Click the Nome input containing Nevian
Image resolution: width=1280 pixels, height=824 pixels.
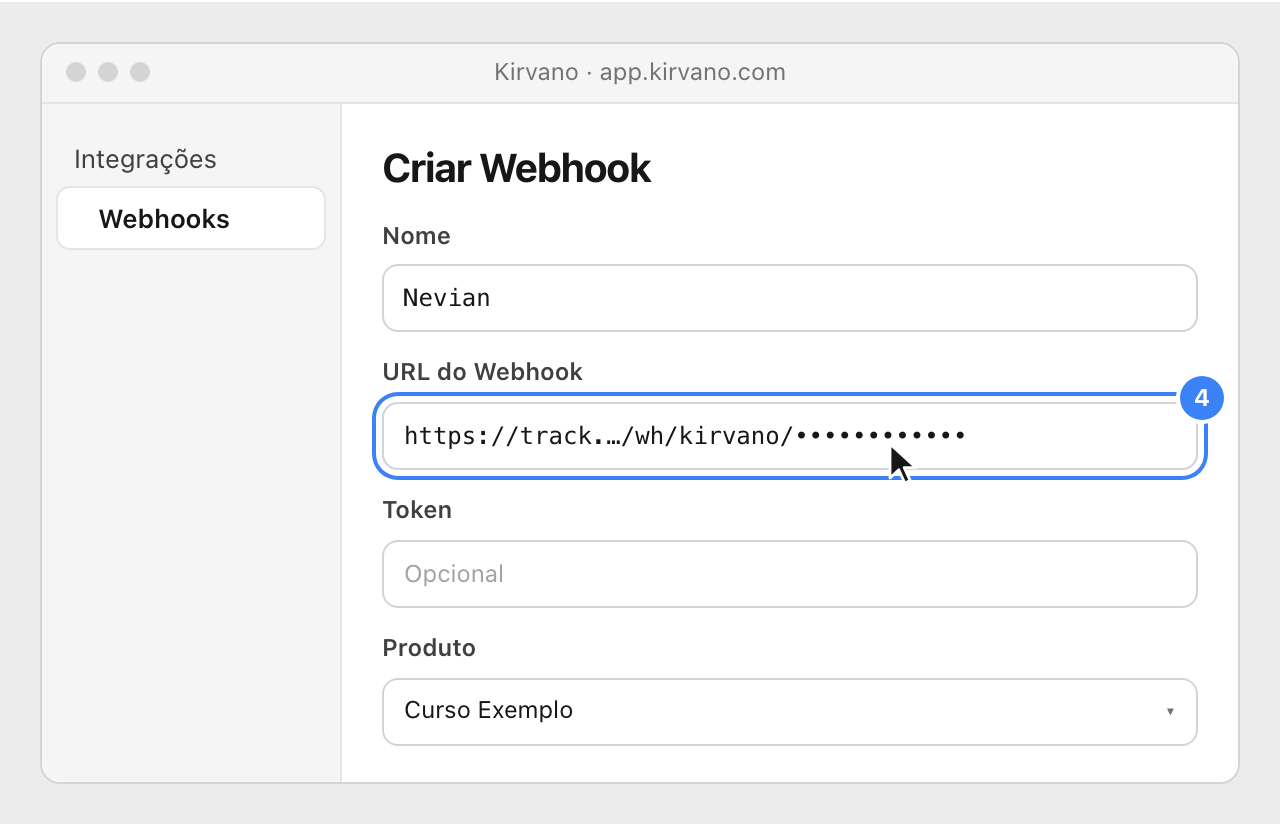click(790, 298)
